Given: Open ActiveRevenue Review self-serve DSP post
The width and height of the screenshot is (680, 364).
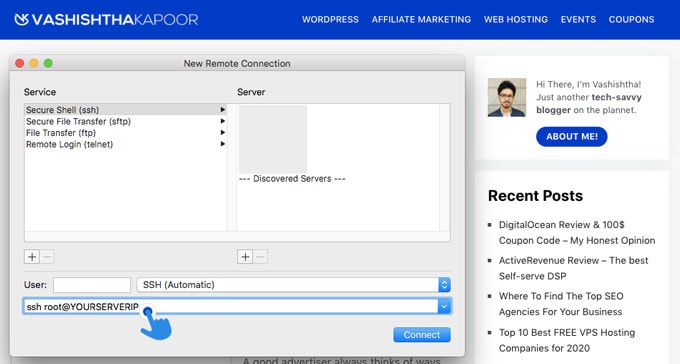Looking at the screenshot, I should point(573,268).
